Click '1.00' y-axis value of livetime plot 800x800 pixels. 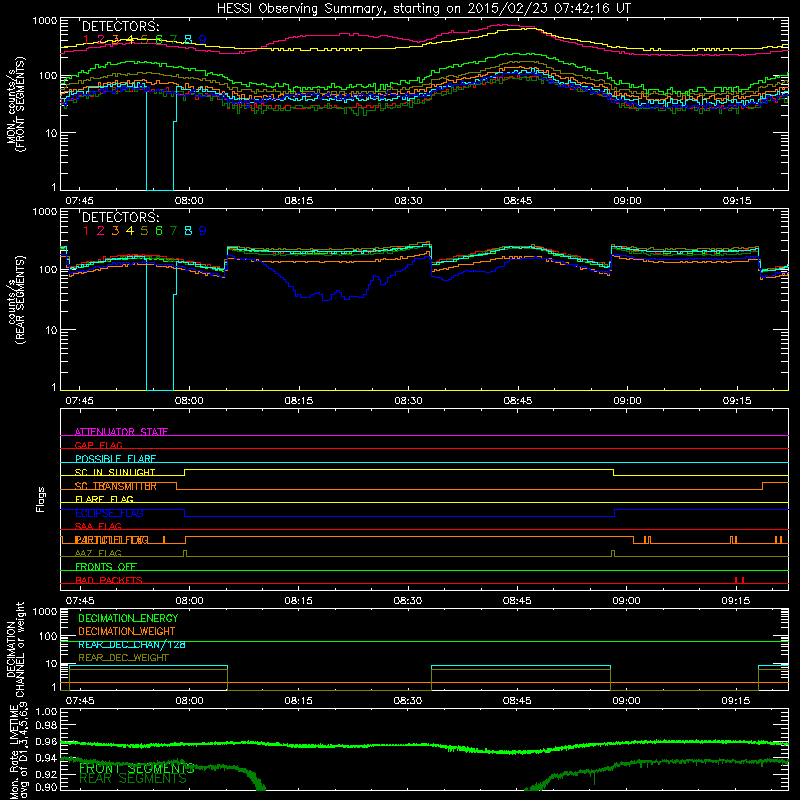coord(46,711)
